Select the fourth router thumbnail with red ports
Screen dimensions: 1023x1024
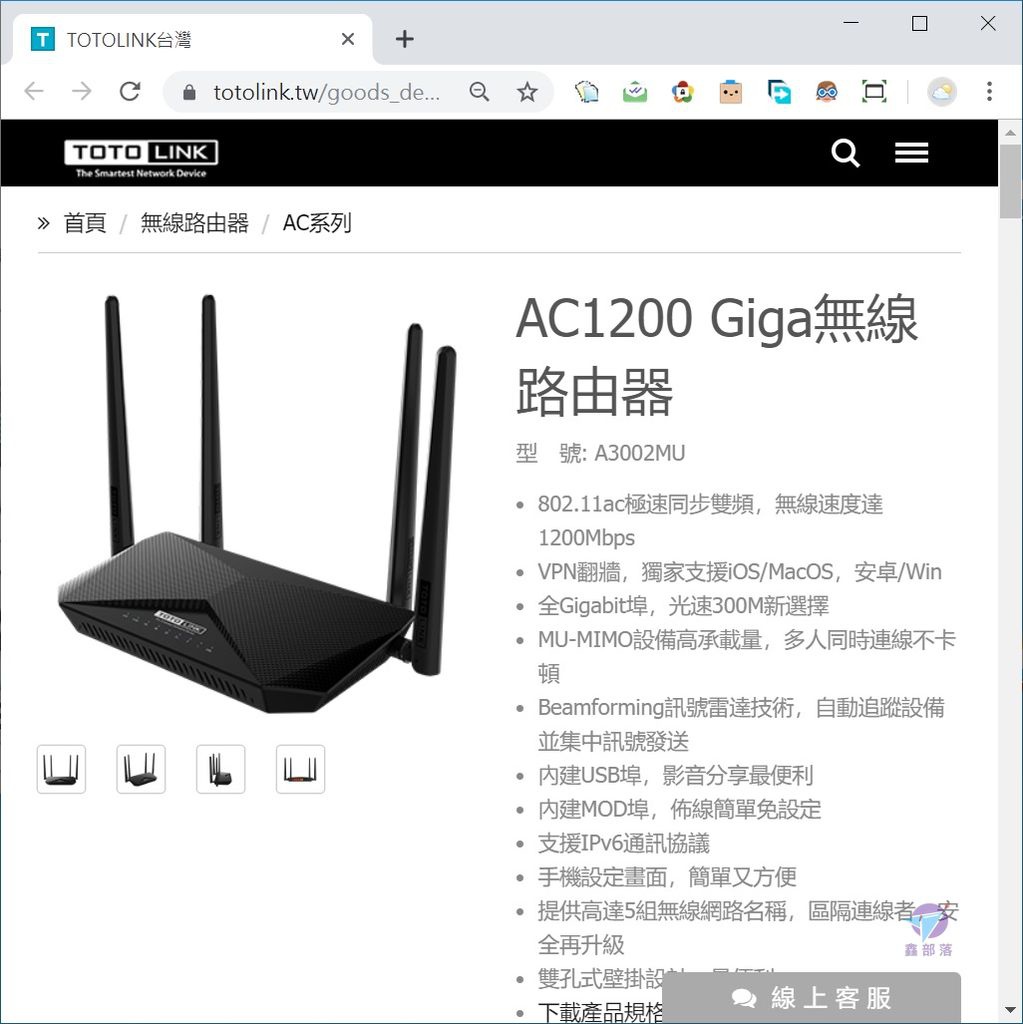300,769
